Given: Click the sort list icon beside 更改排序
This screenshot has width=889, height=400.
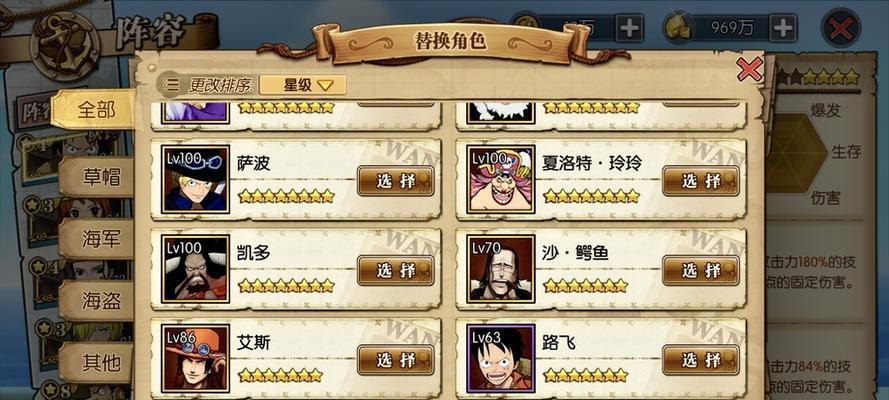Looking at the screenshot, I should coord(171,85).
